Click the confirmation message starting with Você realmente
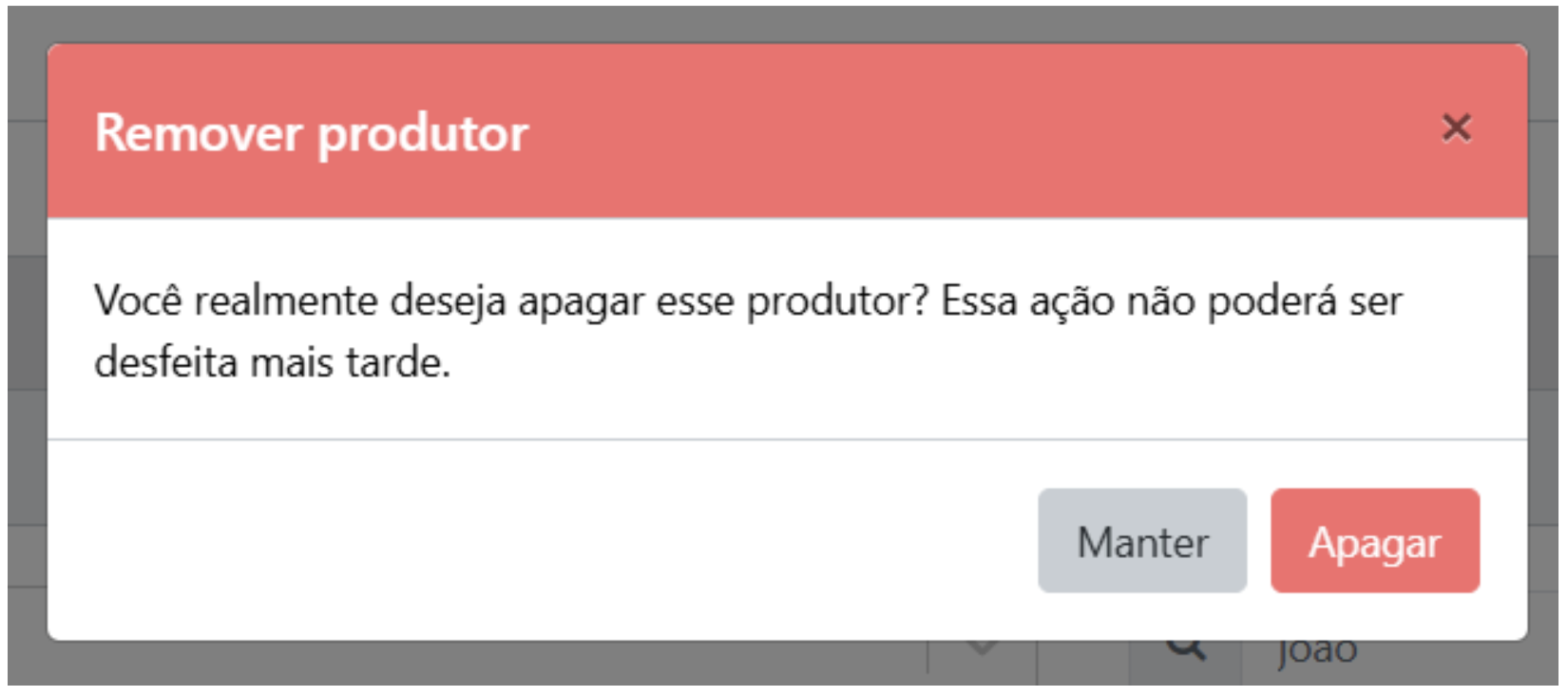Viewport: 1568px width, 696px height. [x=748, y=331]
